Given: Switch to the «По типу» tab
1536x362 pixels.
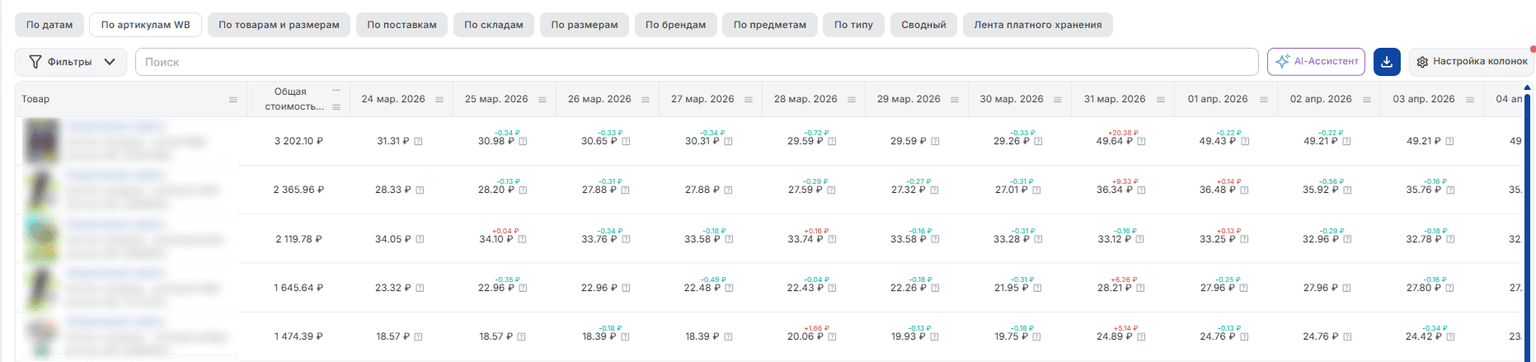Looking at the screenshot, I should pyautogui.click(x=854, y=24).
